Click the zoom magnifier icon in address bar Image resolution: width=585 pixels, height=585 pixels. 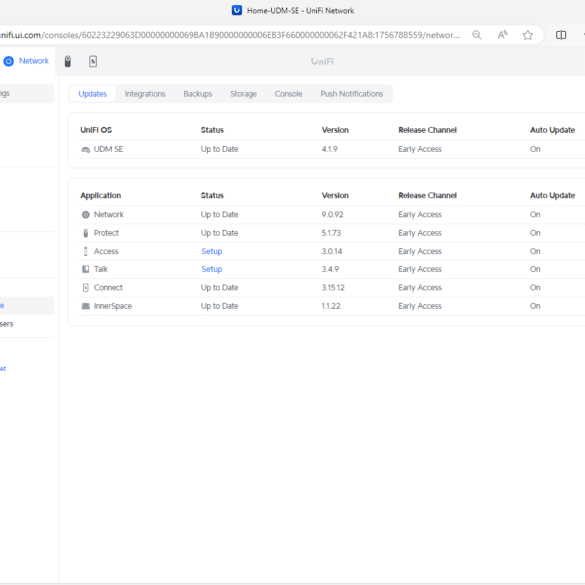[x=476, y=35]
